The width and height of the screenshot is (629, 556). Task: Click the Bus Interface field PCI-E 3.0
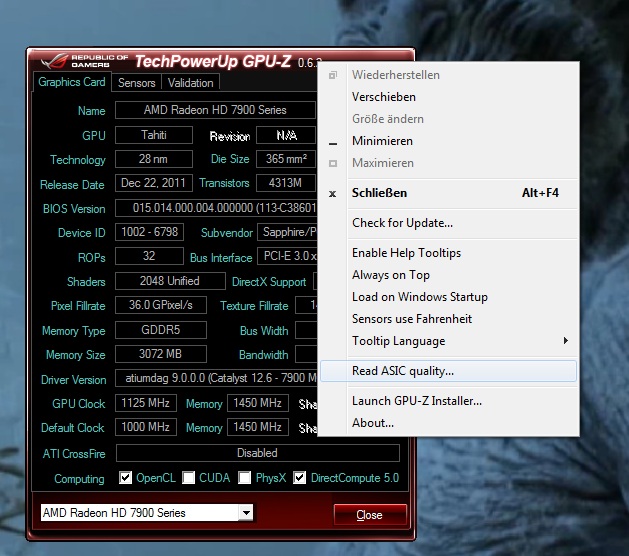[287, 256]
